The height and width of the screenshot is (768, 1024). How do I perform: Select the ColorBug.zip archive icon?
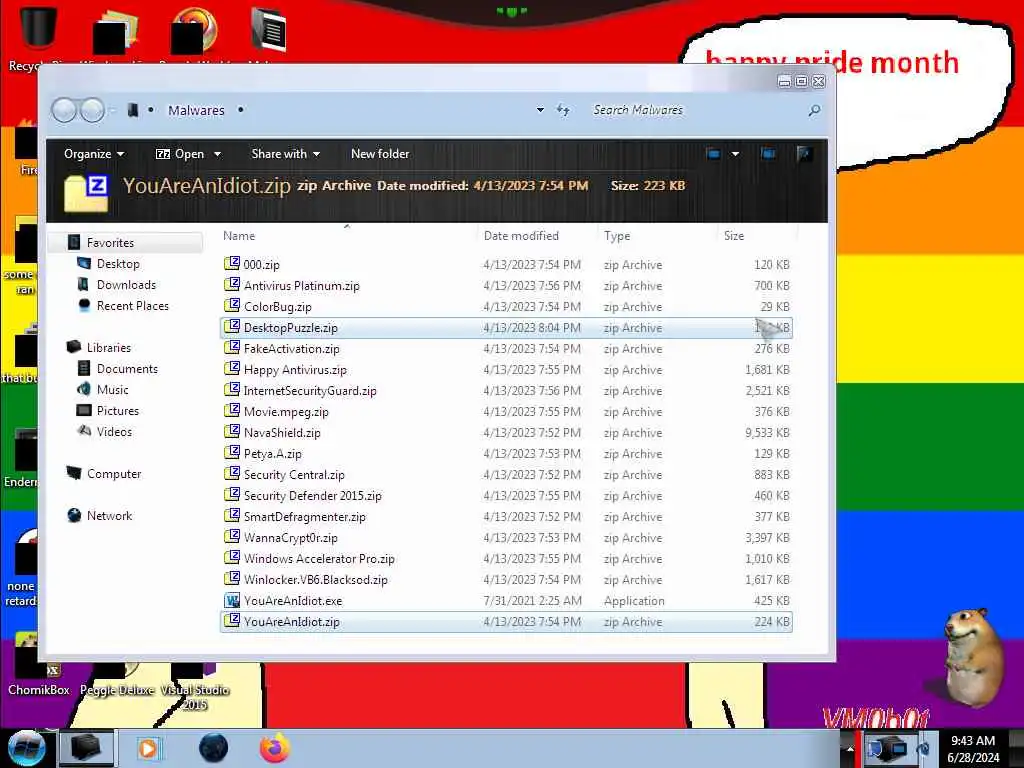[x=231, y=306]
